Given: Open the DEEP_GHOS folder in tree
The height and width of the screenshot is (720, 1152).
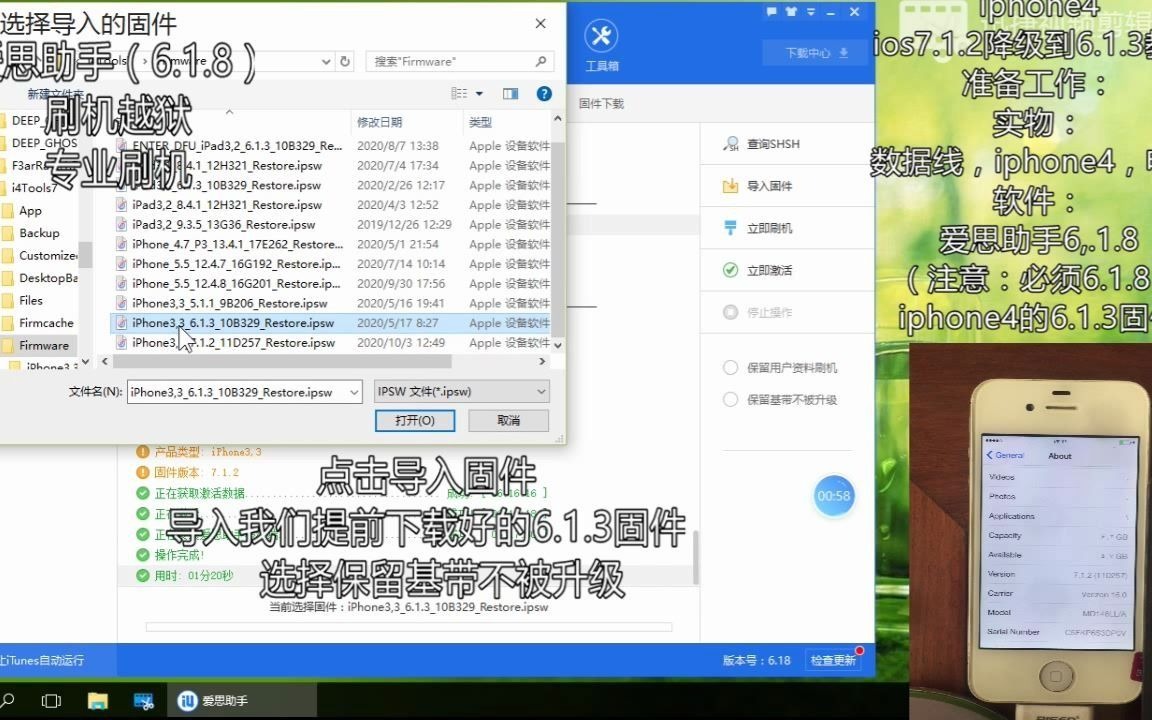Looking at the screenshot, I should (44, 143).
